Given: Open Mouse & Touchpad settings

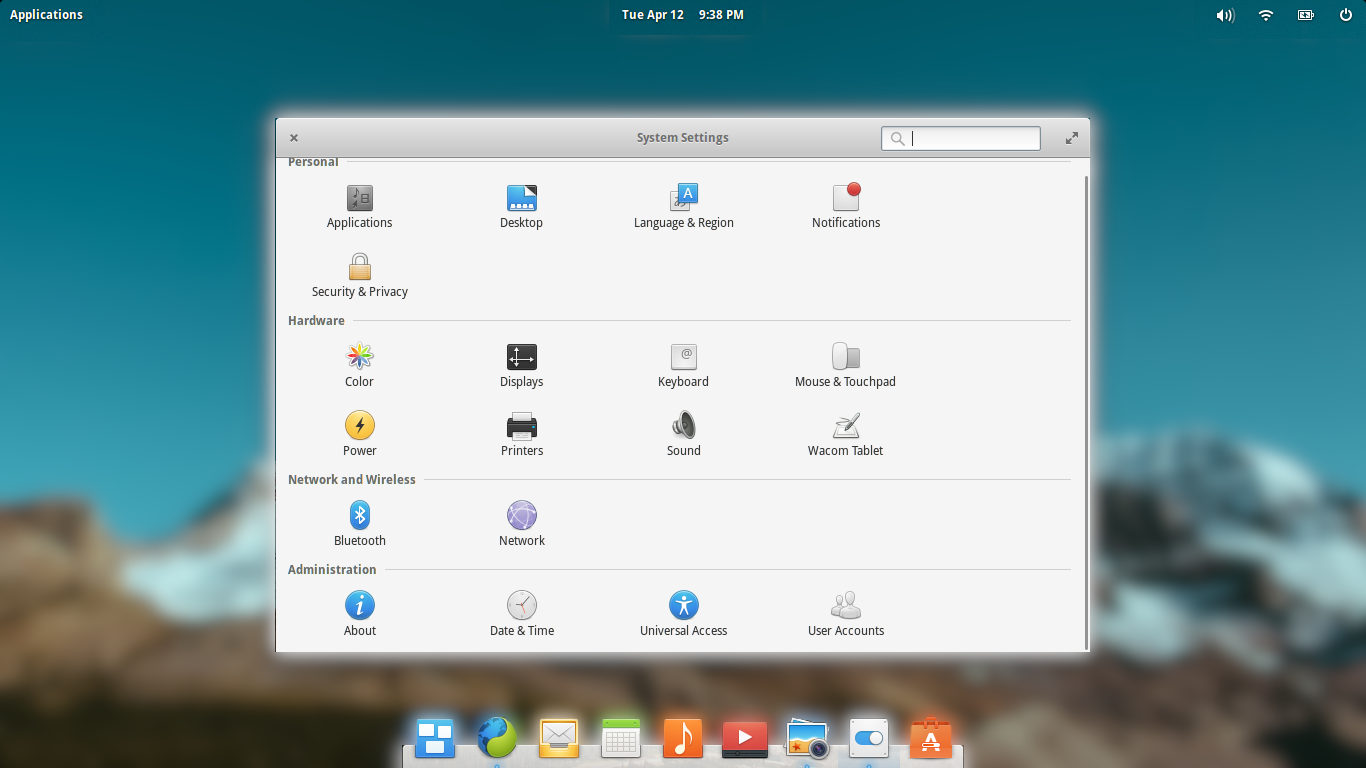Looking at the screenshot, I should [x=846, y=366].
